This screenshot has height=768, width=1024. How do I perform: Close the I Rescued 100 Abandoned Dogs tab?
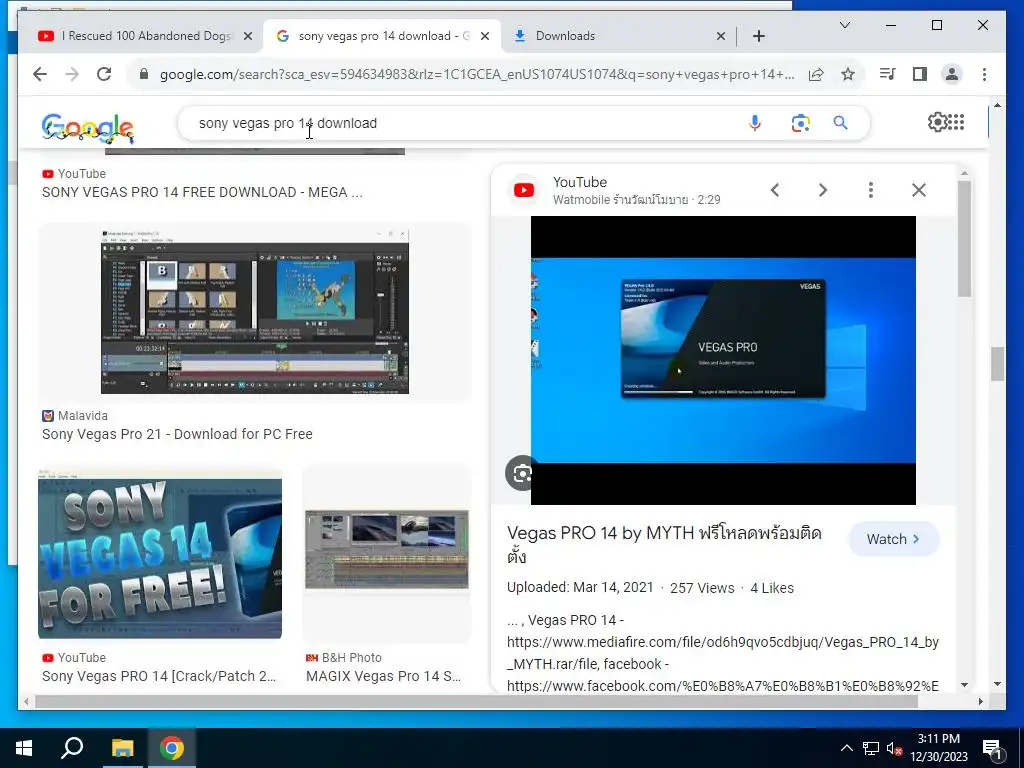coord(248,36)
